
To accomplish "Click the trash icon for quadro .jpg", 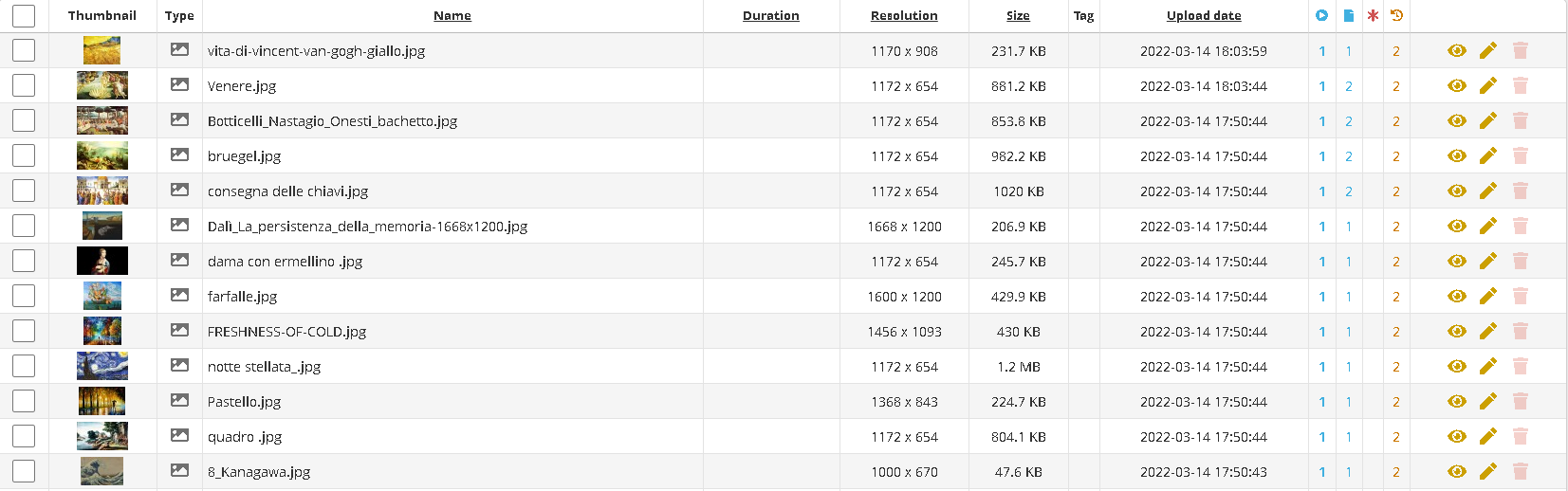I will coord(1520,436).
